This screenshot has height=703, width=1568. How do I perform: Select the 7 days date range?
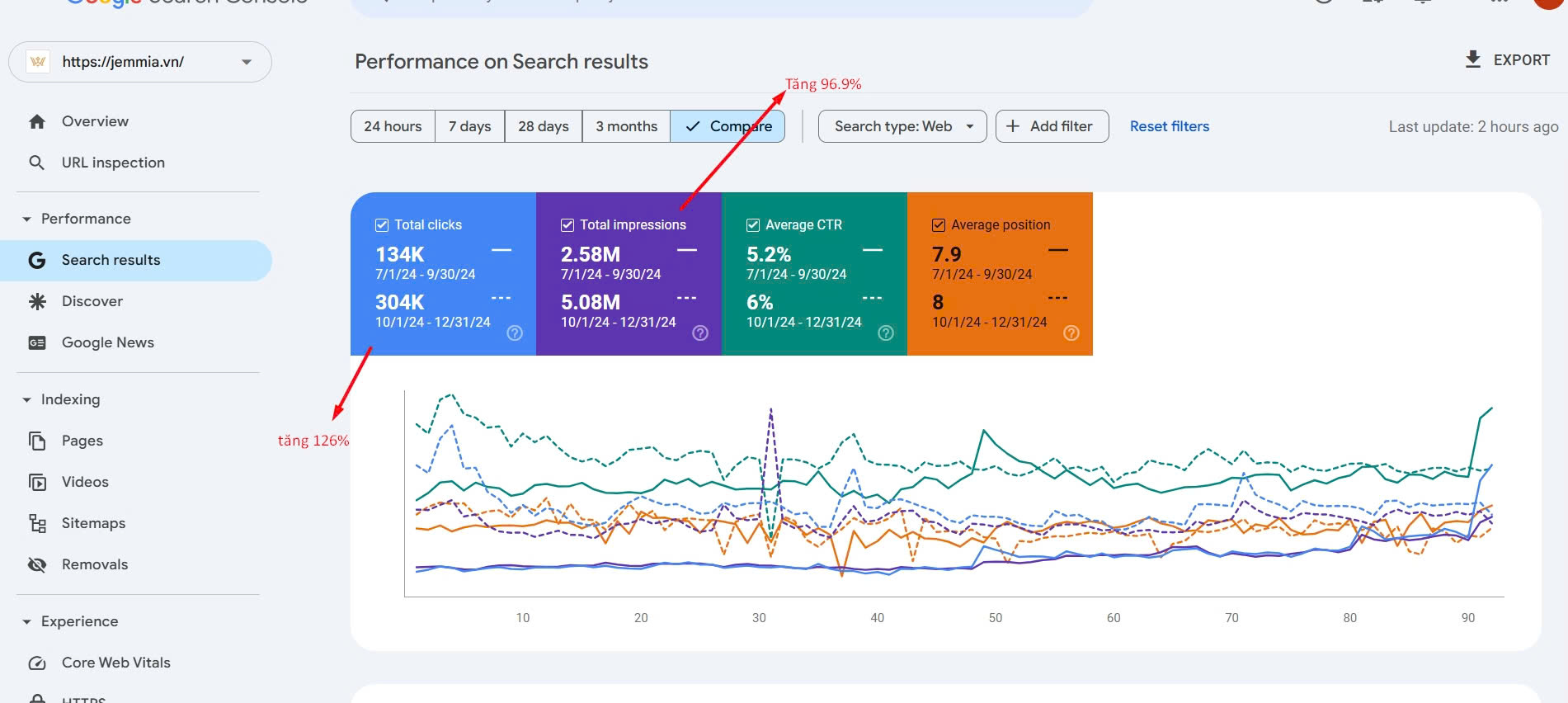(x=470, y=126)
